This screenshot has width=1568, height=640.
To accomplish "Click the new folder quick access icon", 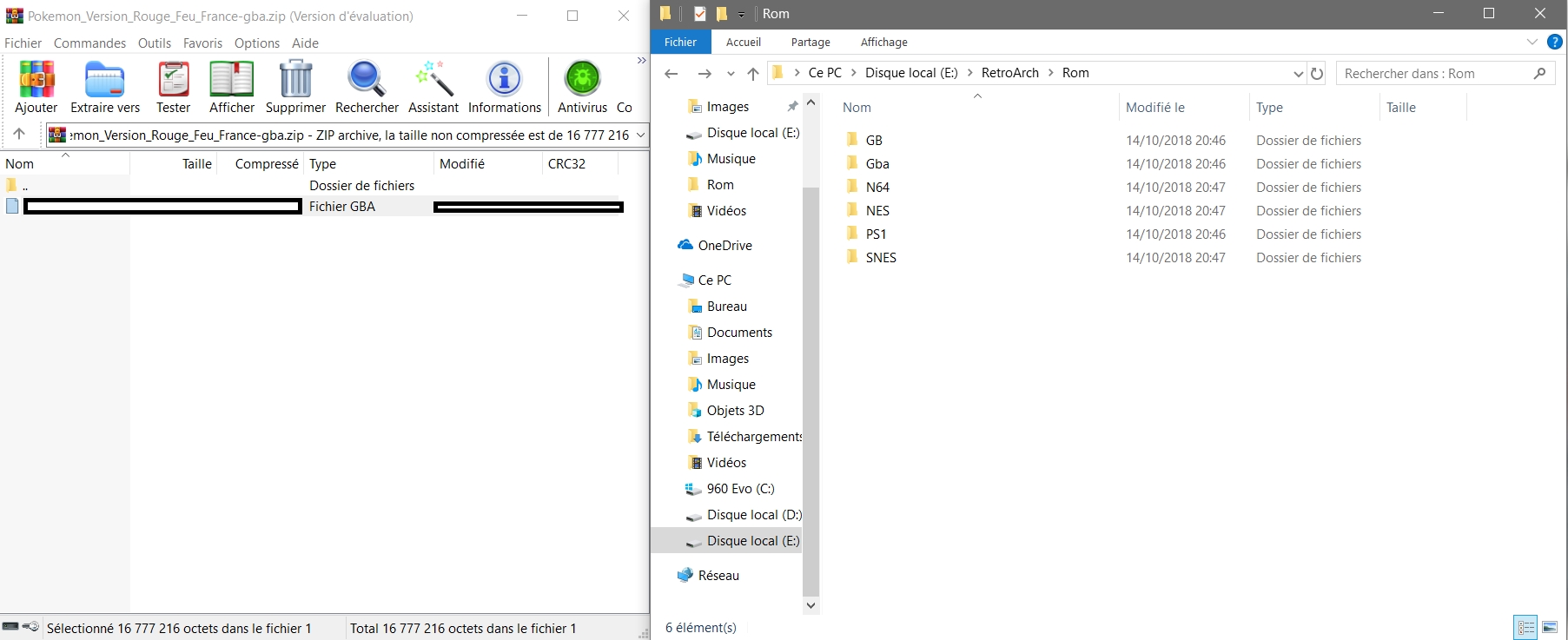I will tap(722, 13).
